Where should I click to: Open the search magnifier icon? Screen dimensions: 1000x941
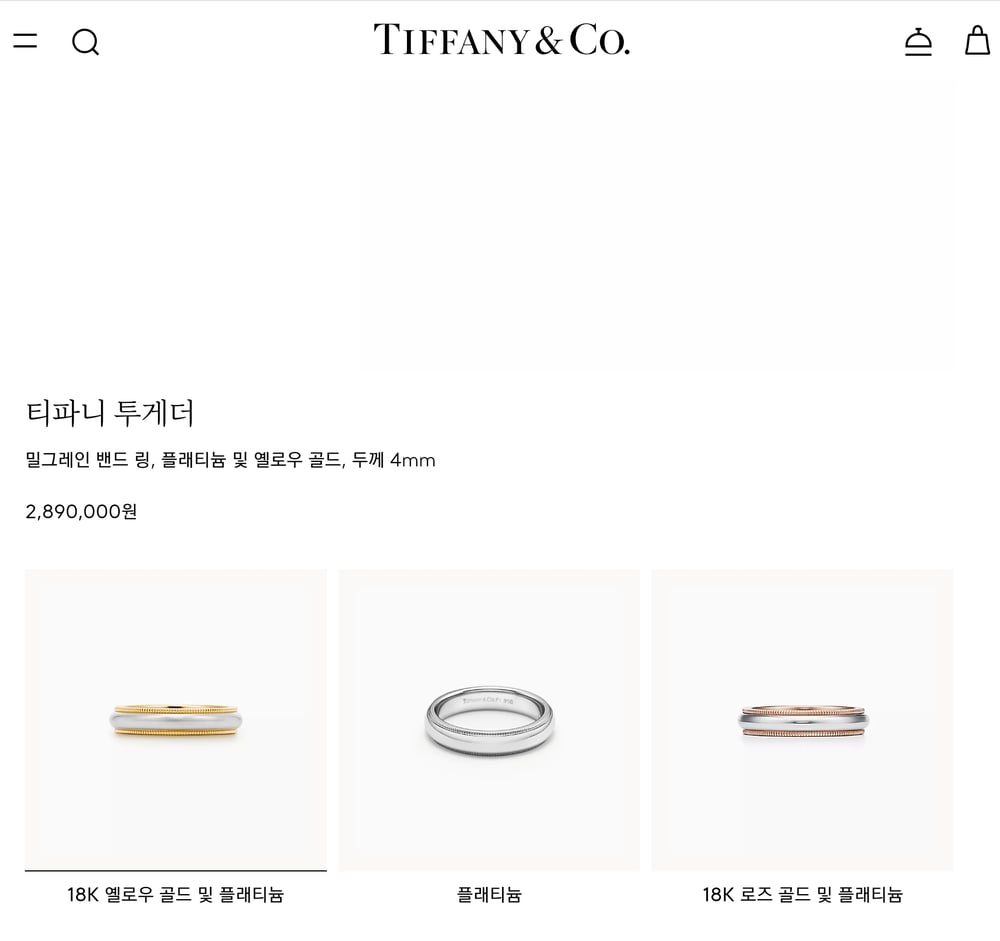[x=85, y=42]
